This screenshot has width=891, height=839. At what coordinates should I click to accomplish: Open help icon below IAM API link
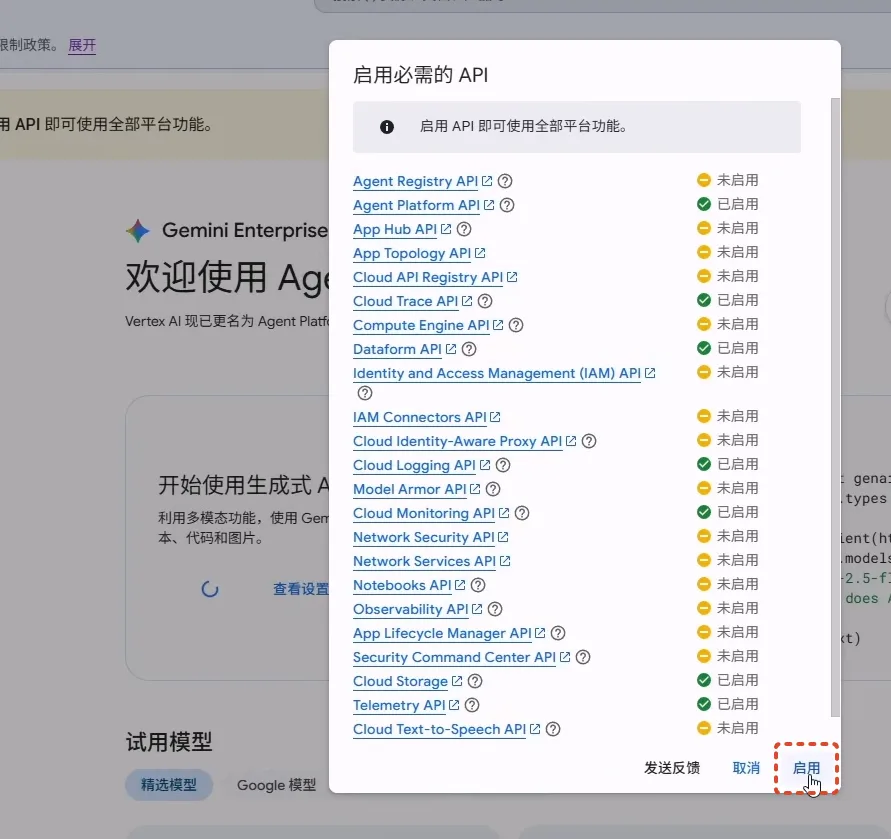[x=365, y=393]
